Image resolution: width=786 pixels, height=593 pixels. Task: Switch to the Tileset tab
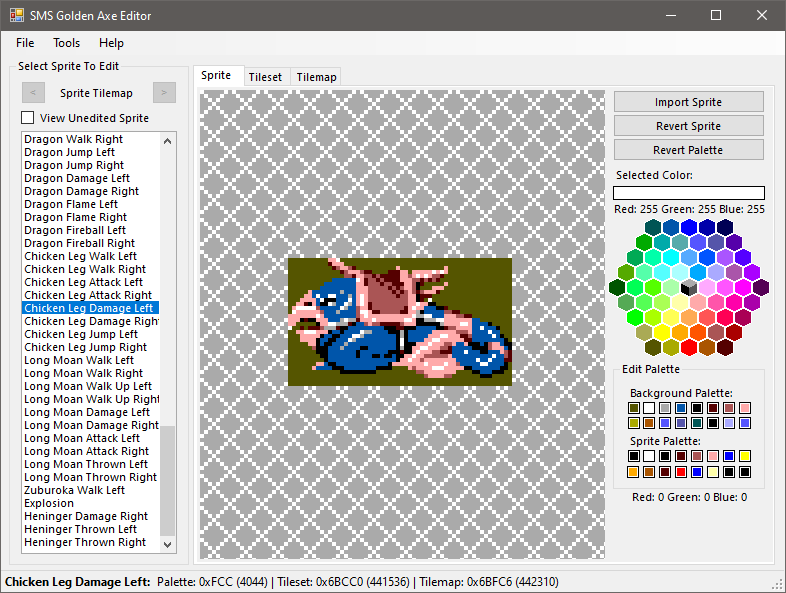pyautogui.click(x=265, y=77)
